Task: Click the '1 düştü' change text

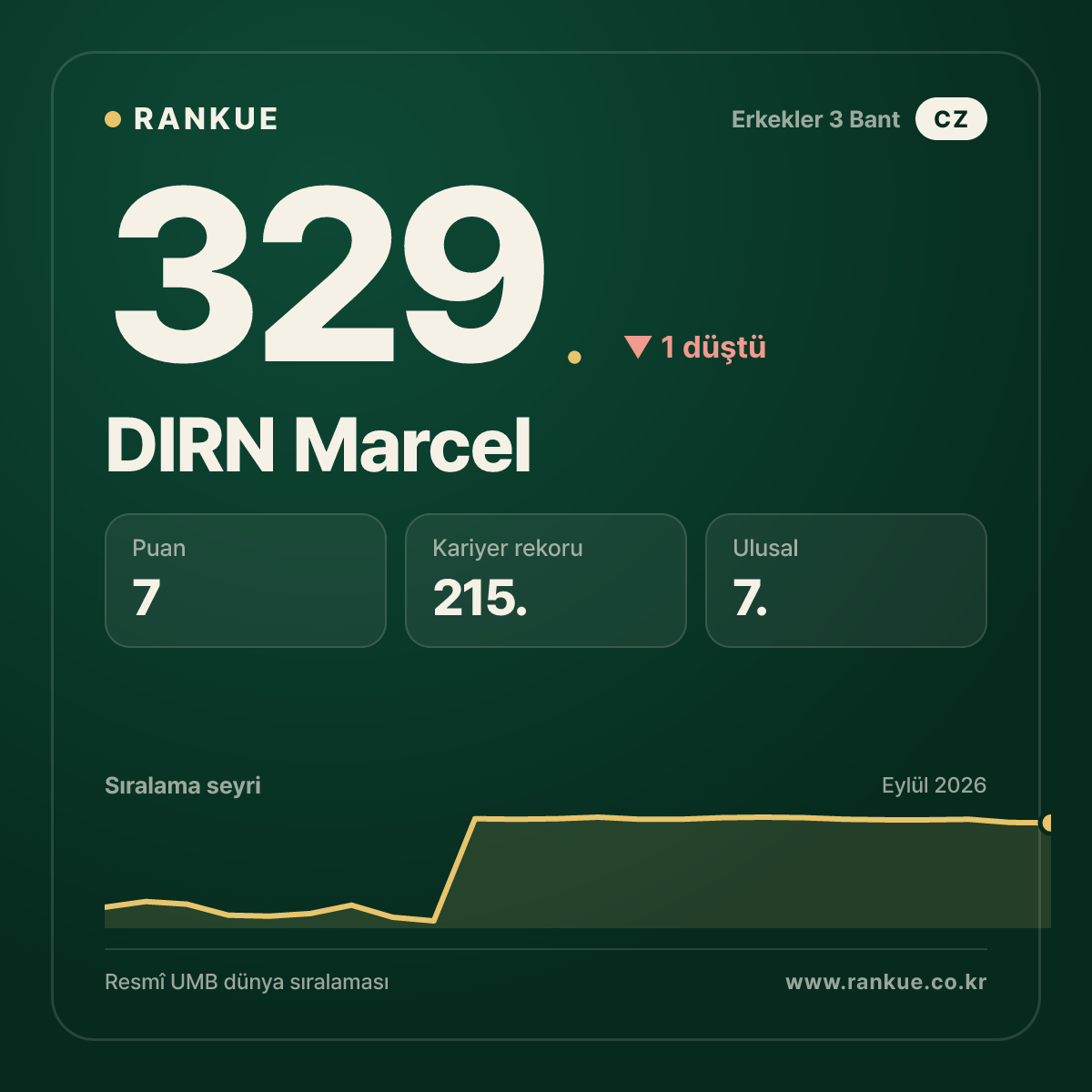Action: pos(713,348)
